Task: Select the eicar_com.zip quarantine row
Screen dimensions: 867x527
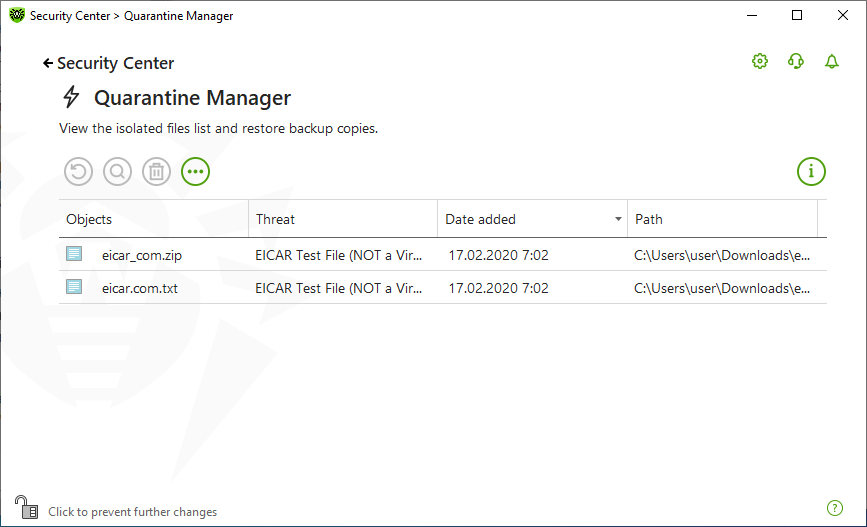Action: point(443,254)
